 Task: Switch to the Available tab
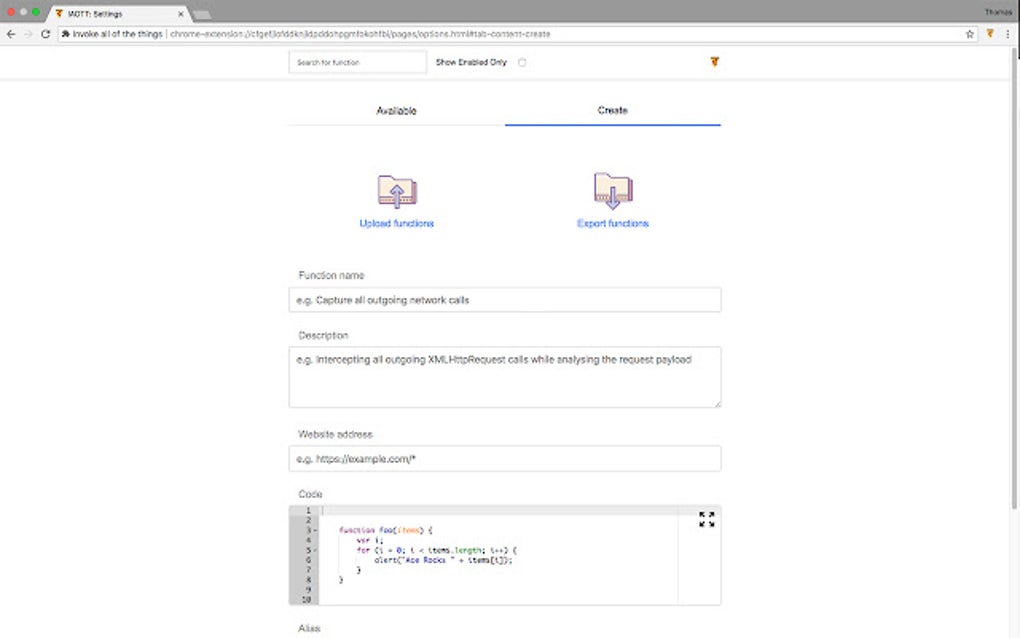(396, 110)
